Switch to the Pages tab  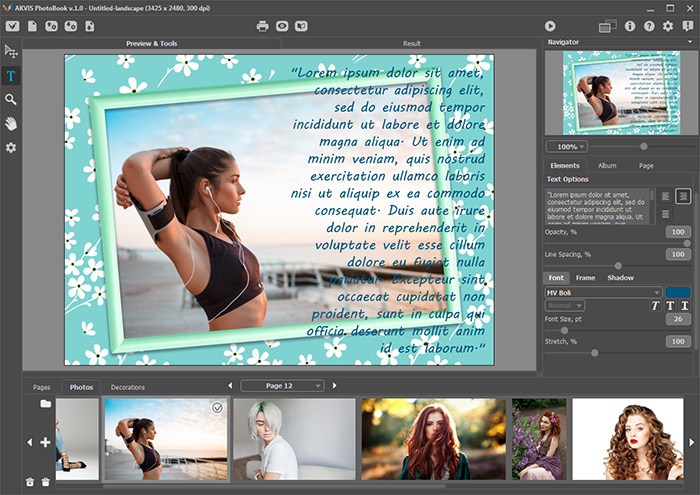pyautogui.click(x=42, y=387)
